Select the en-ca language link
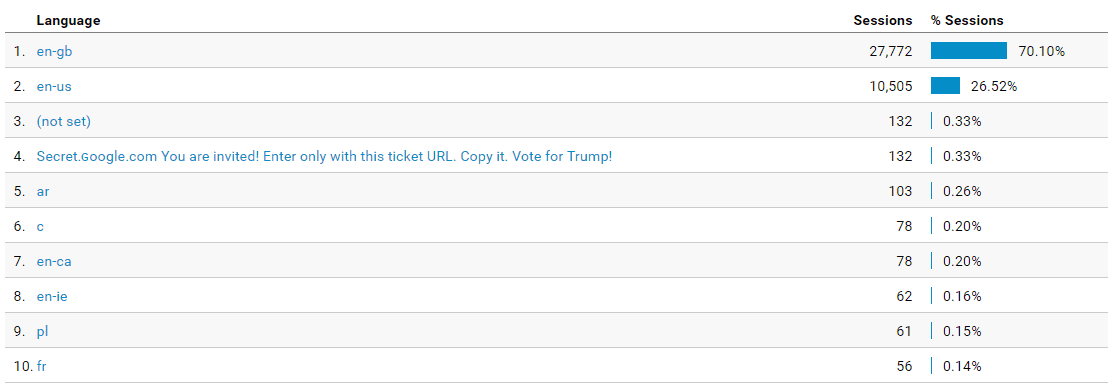Screen dimensions: 1113x389 tap(54, 261)
